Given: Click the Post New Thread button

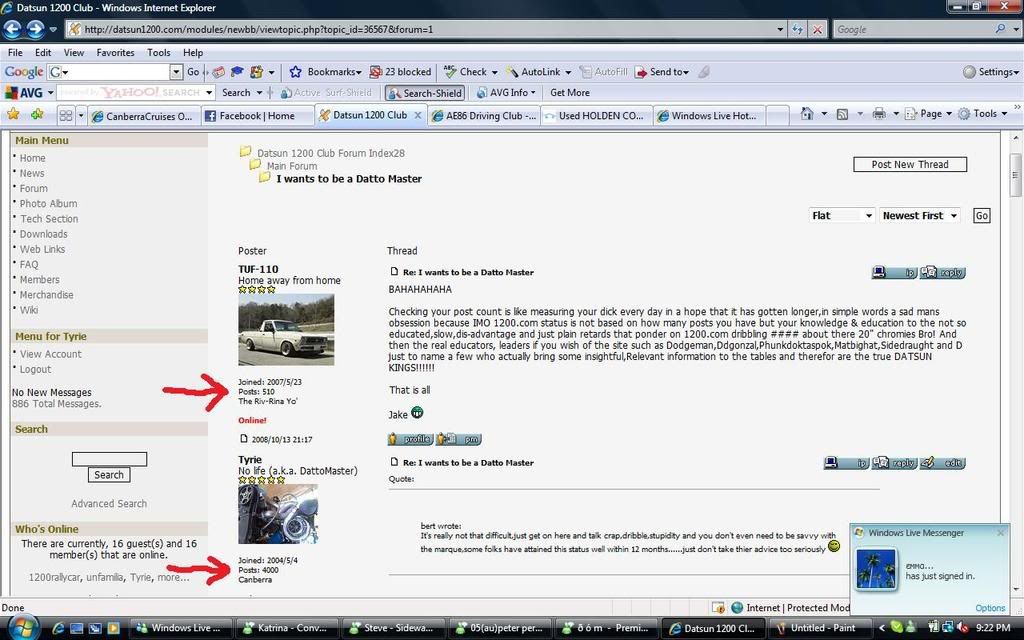Looking at the screenshot, I should [x=909, y=164].
